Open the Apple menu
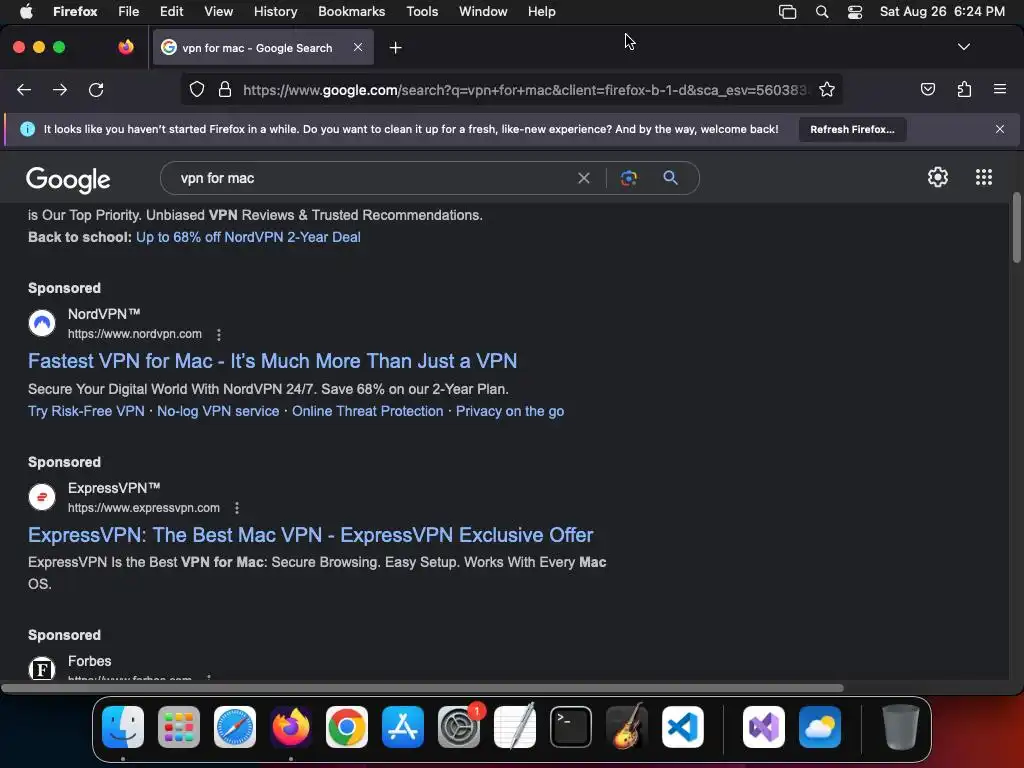The width and height of the screenshot is (1024, 768). [26, 11]
